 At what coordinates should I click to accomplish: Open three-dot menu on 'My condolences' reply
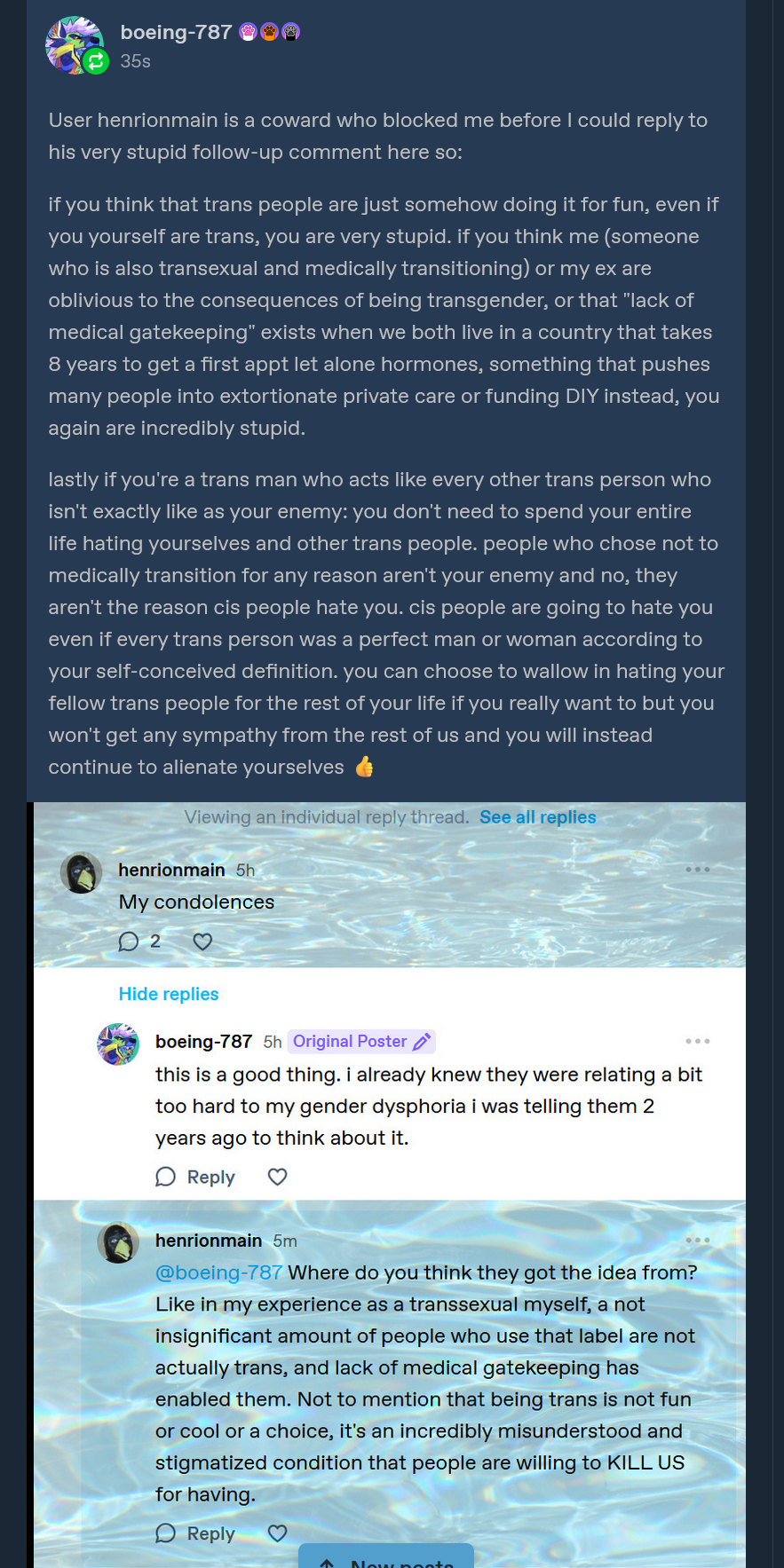pos(697,870)
